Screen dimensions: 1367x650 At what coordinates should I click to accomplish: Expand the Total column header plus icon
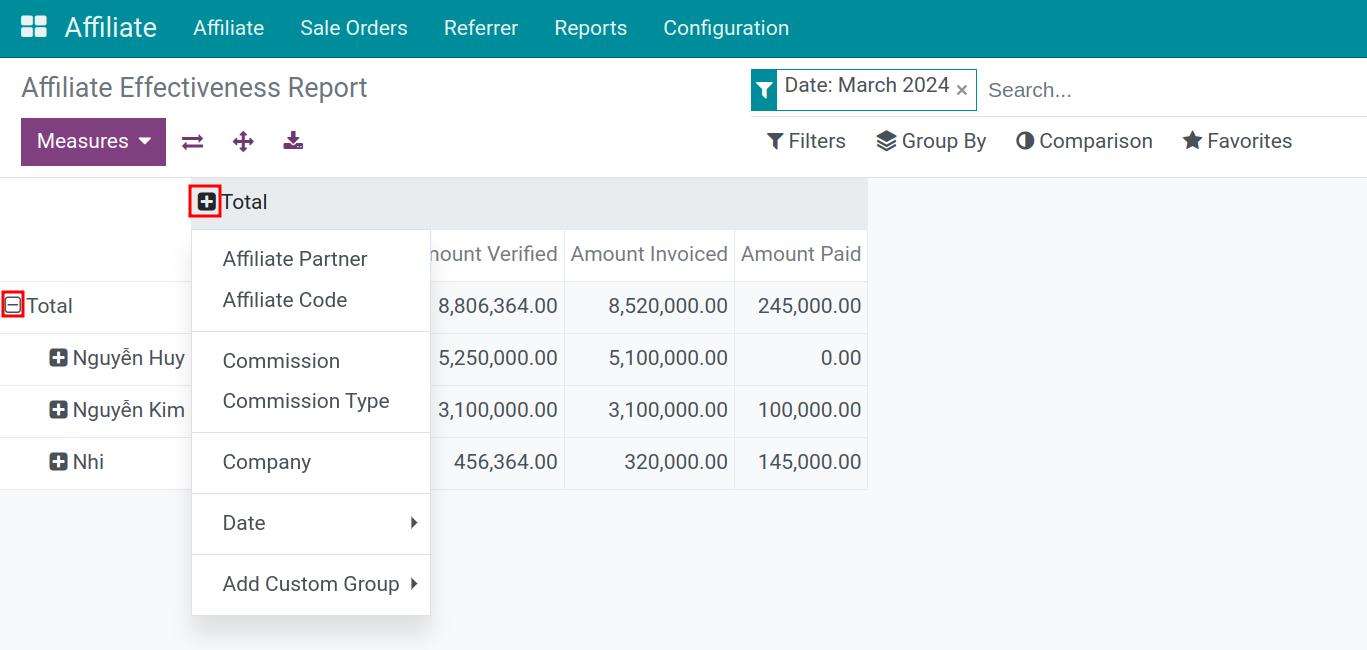[206, 202]
